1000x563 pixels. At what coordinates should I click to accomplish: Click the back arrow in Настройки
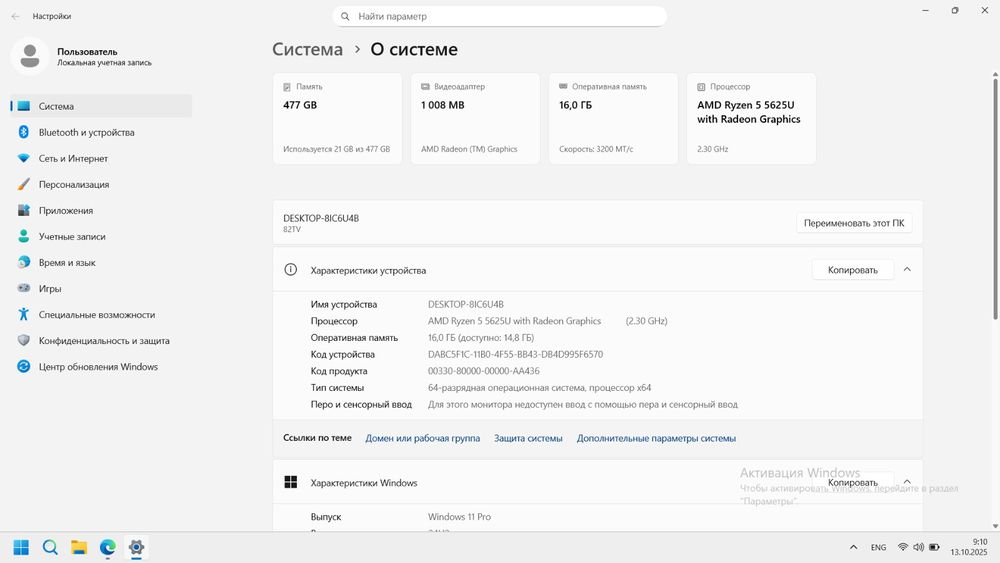pos(15,16)
